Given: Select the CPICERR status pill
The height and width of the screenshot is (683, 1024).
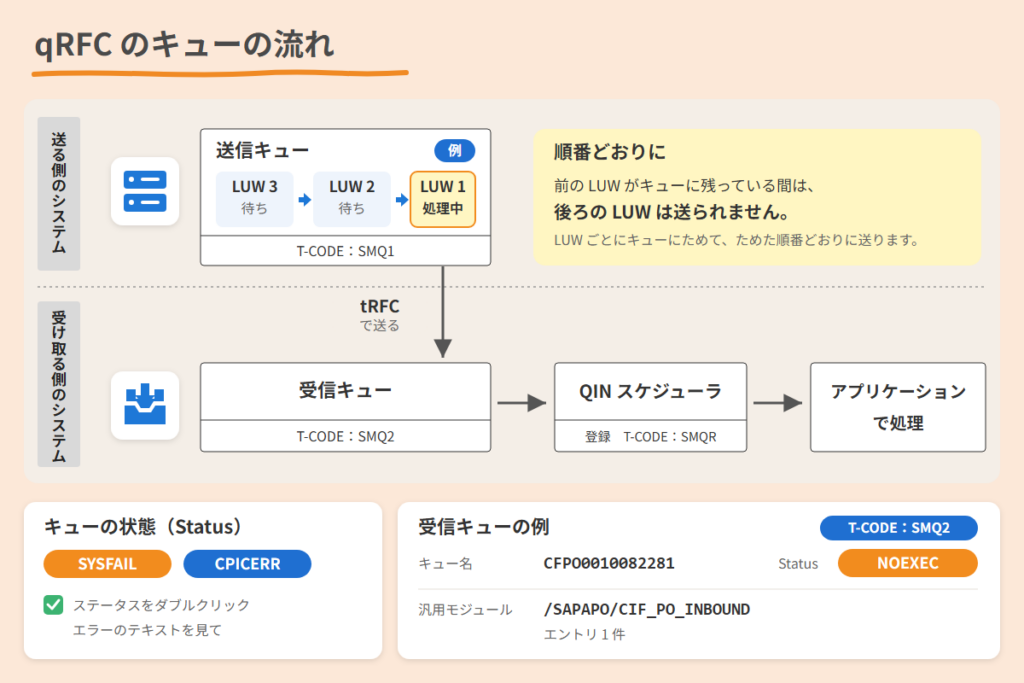Looking at the screenshot, I should click(248, 564).
